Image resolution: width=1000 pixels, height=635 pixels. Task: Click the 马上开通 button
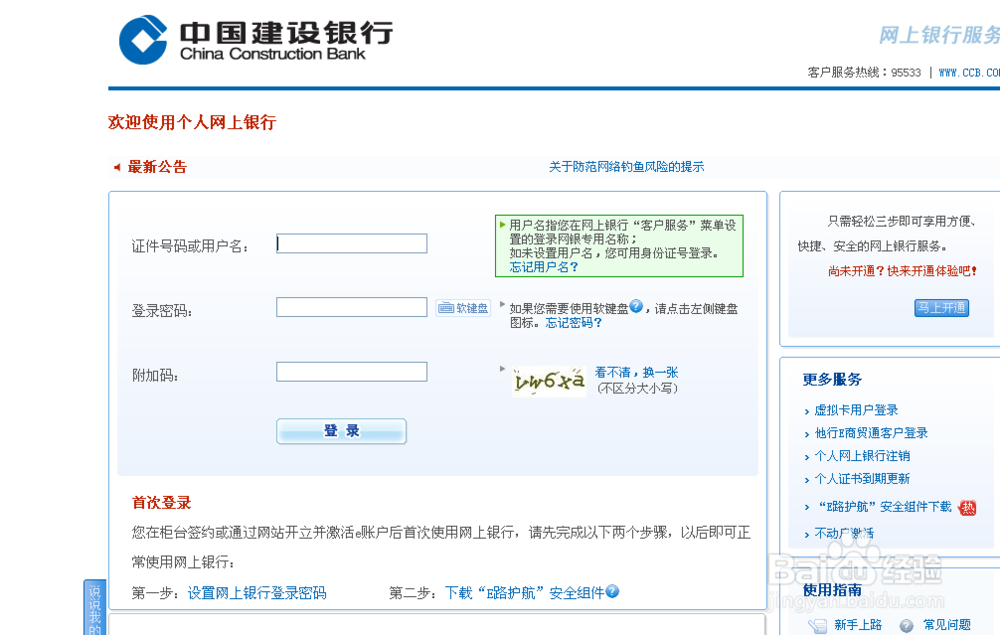[x=941, y=308]
